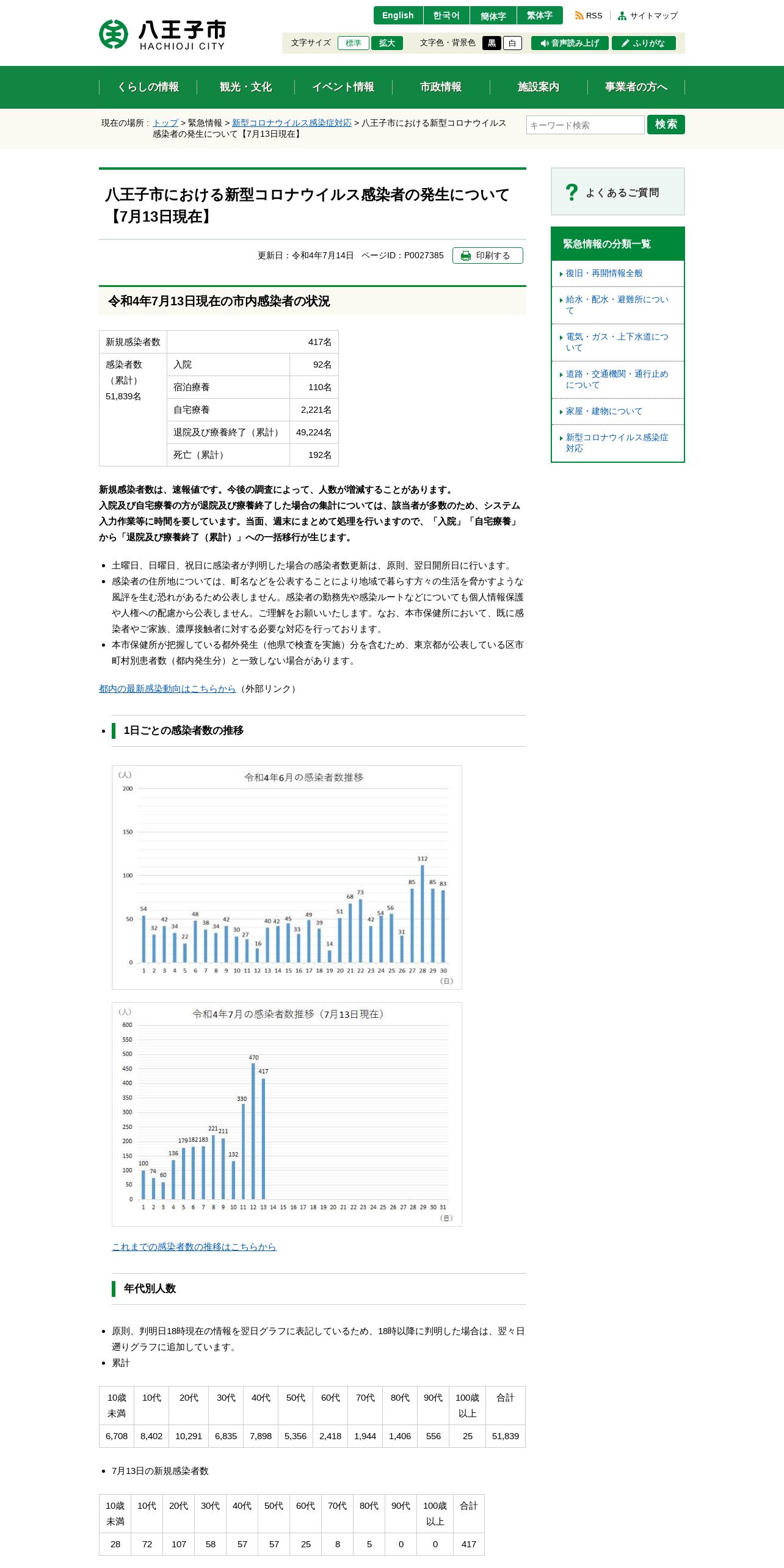Viewport: 784px width, 1568px height.
Task: Select the 192名 deaths cell
Action: pos(314,455)
